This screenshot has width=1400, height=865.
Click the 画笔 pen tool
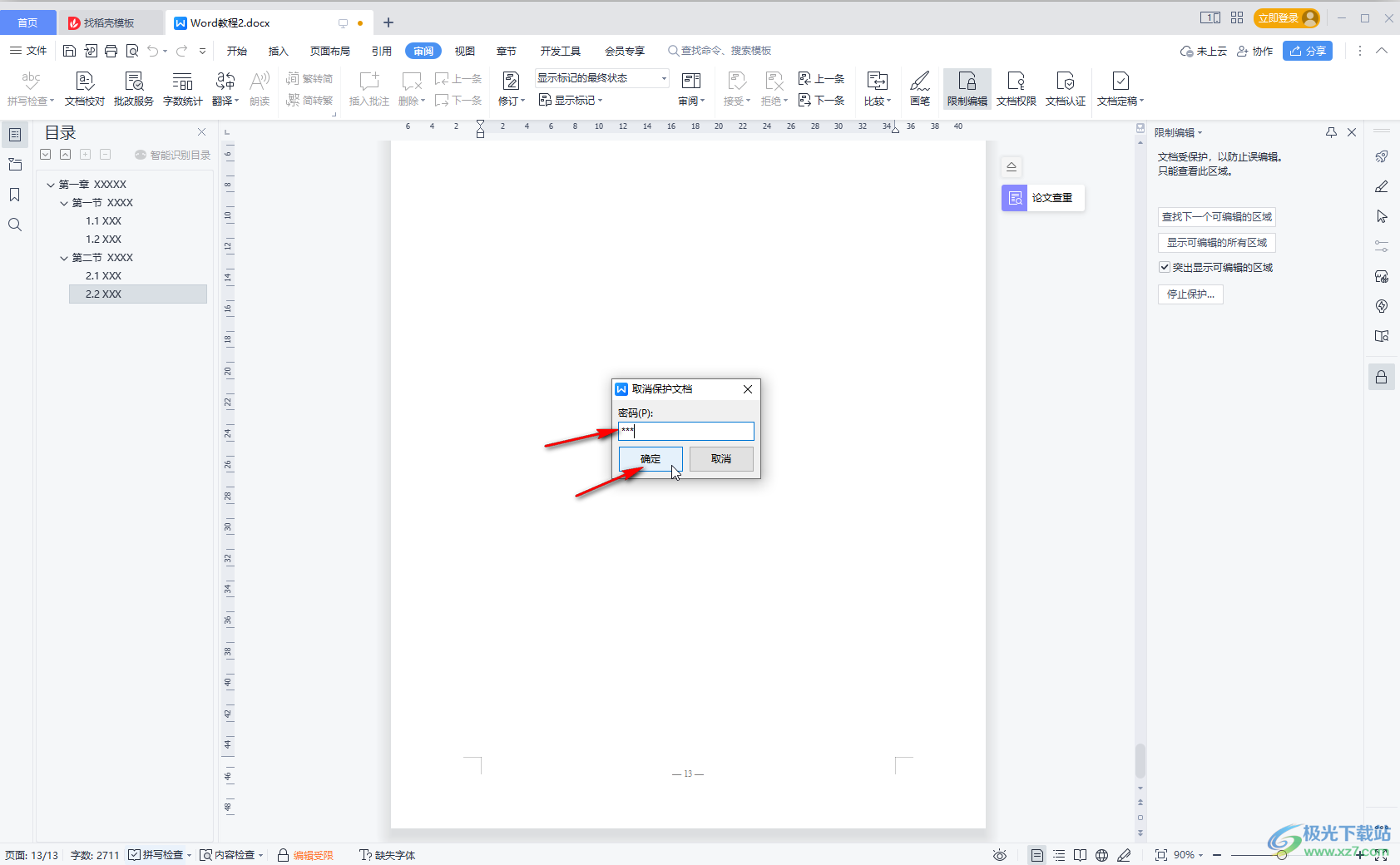coord(919,88)
